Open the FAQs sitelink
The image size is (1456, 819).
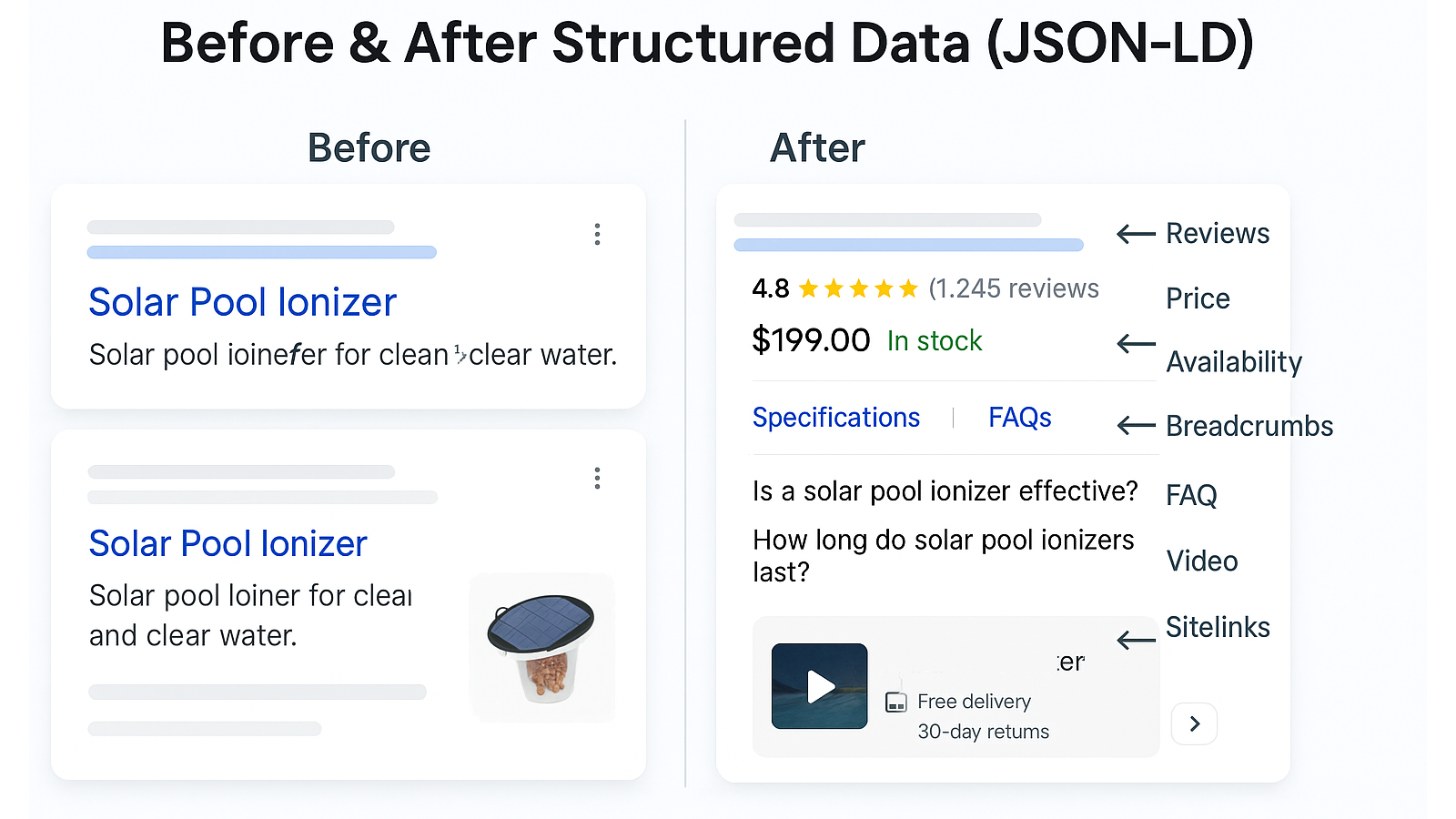(1019, 418)
